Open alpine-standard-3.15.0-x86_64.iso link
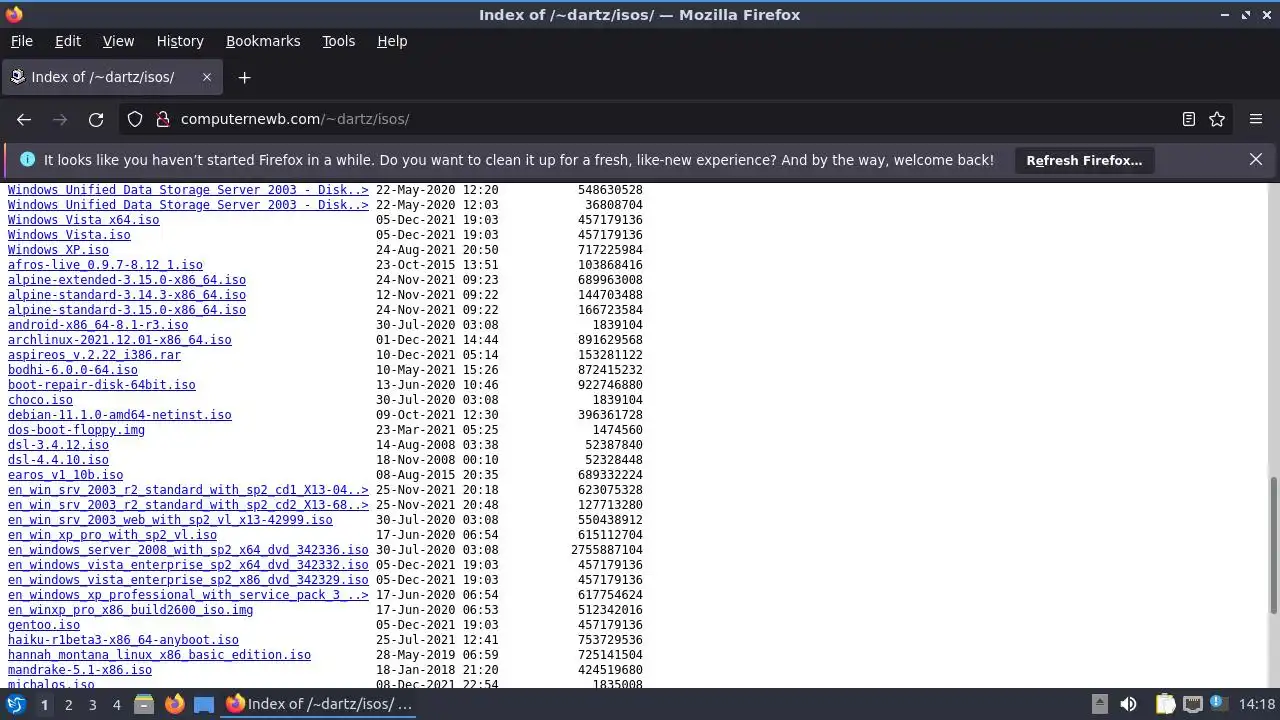 [x=127, y=310]
